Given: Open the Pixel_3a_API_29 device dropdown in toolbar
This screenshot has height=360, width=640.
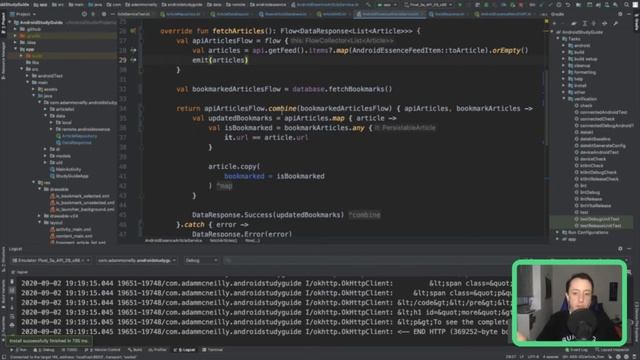Looking at the screenshot, I should tap(428, 4).
